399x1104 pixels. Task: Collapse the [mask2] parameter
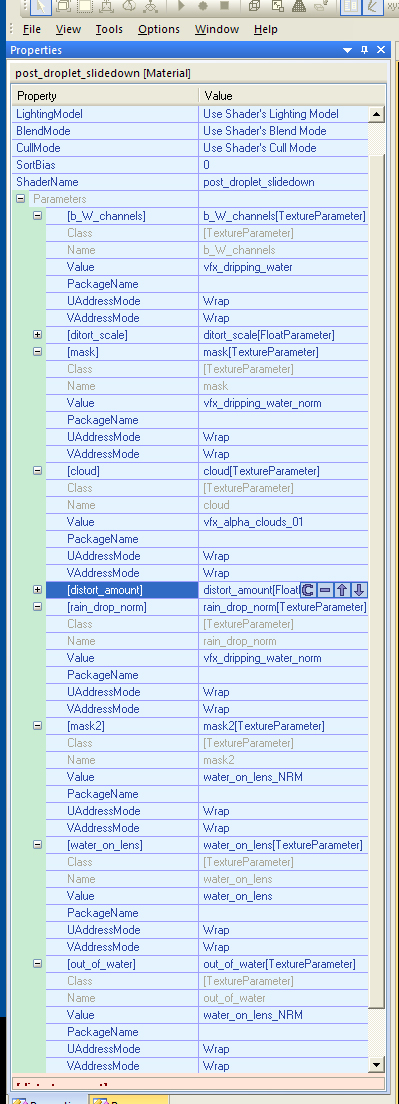(37, 726)
